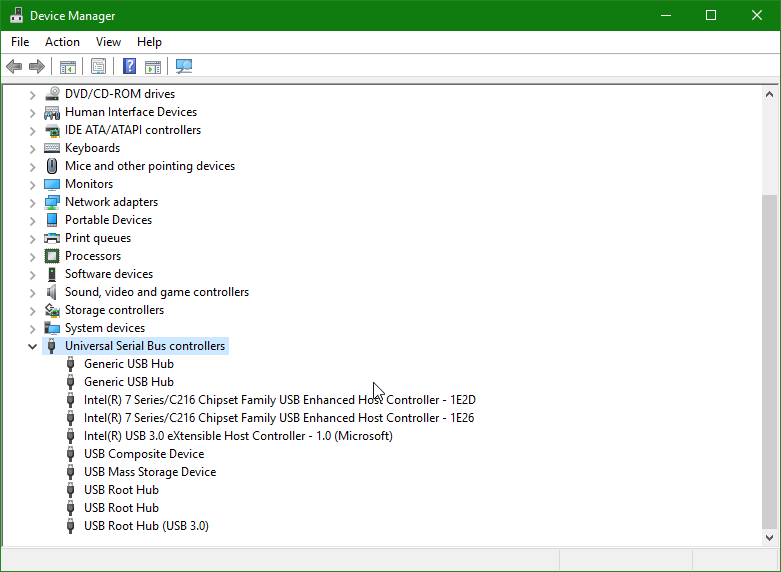This screenshot has height=572, width=781.
Task: Click the Forward arrow toolbar icon
Action: click(x=37, y=66)
